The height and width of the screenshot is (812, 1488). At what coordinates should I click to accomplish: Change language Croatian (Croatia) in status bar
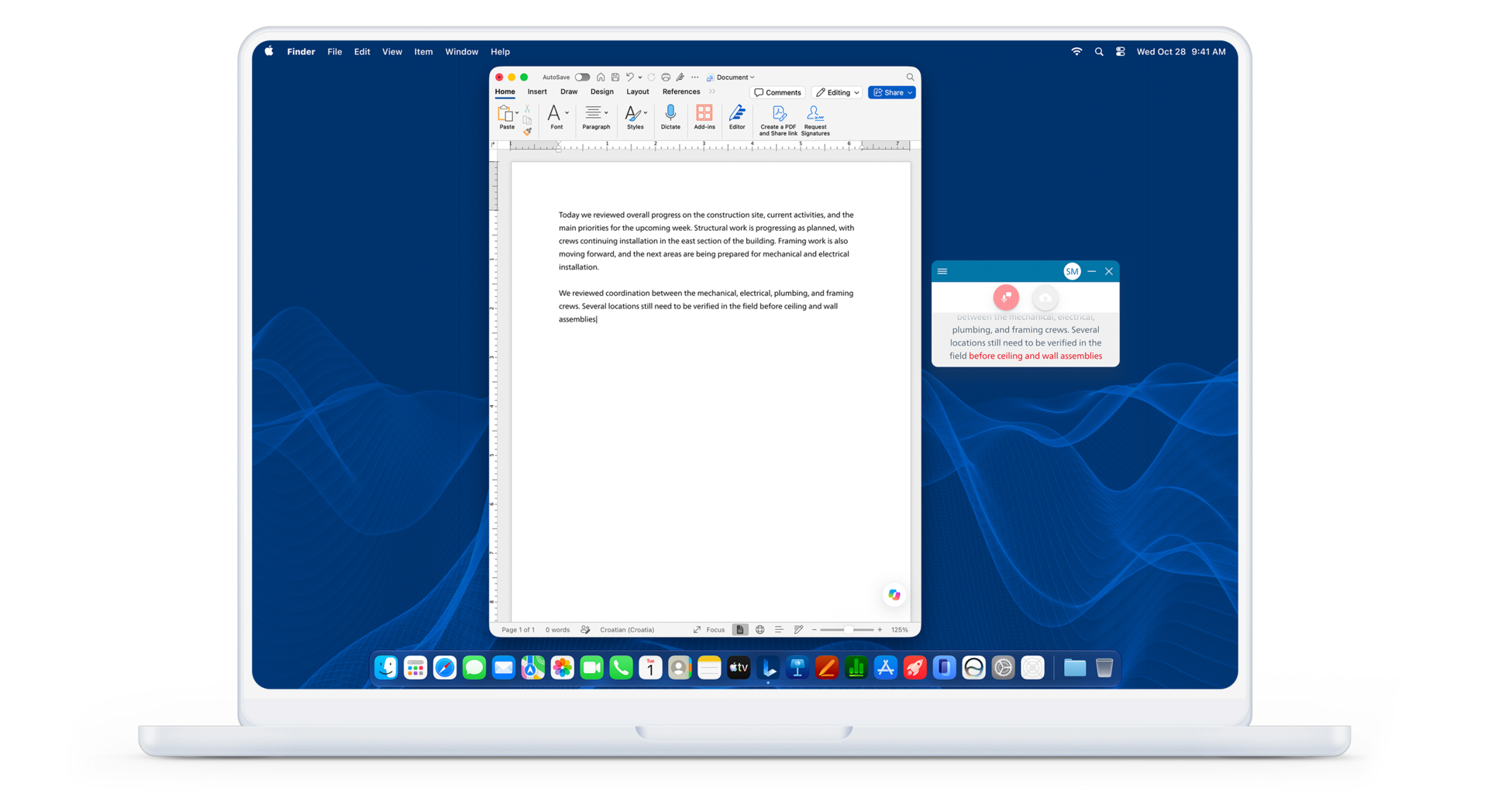point(627,630)
